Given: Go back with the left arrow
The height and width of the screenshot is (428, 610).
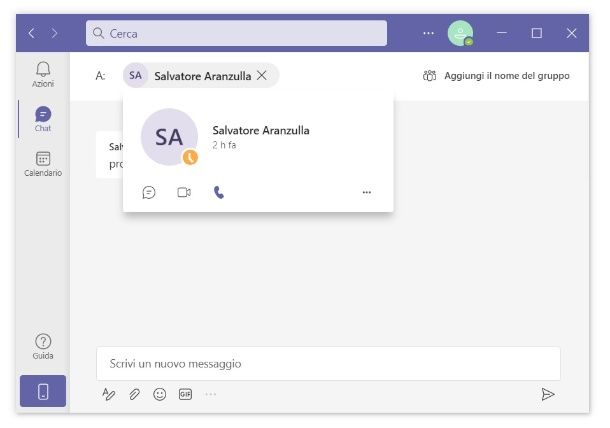Looking at the screenshot, I should point(32,33).
